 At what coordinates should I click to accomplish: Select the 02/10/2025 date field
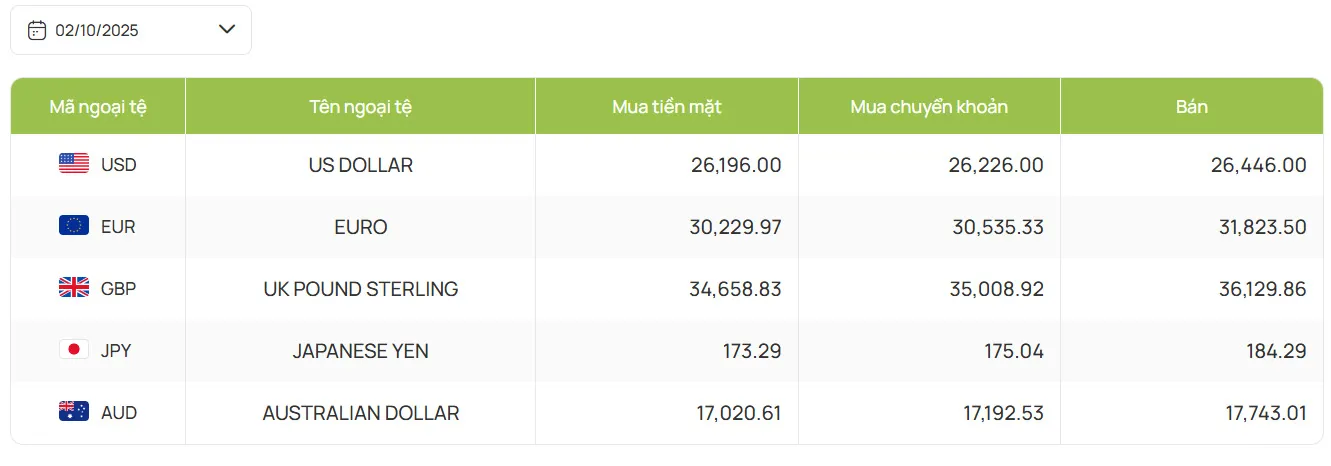[97, 30]
